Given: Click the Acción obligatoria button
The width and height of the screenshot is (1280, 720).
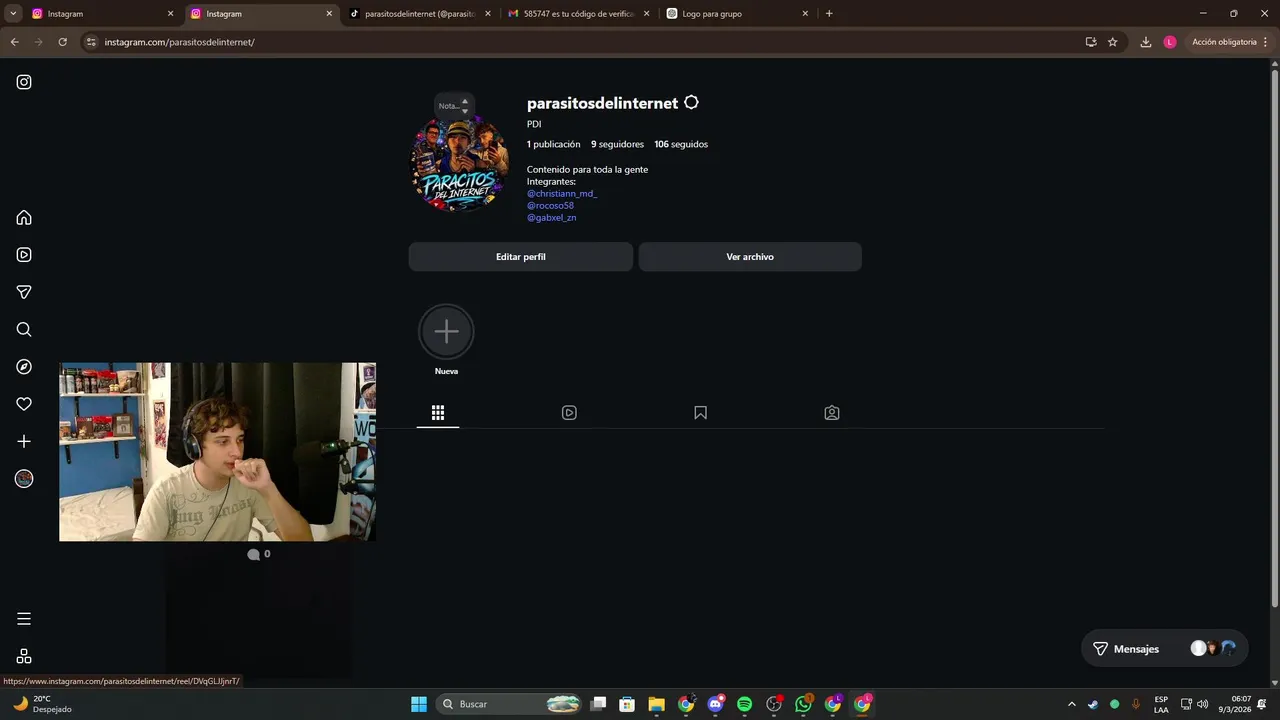Looking at the screenshot, I should [1230, 42].
